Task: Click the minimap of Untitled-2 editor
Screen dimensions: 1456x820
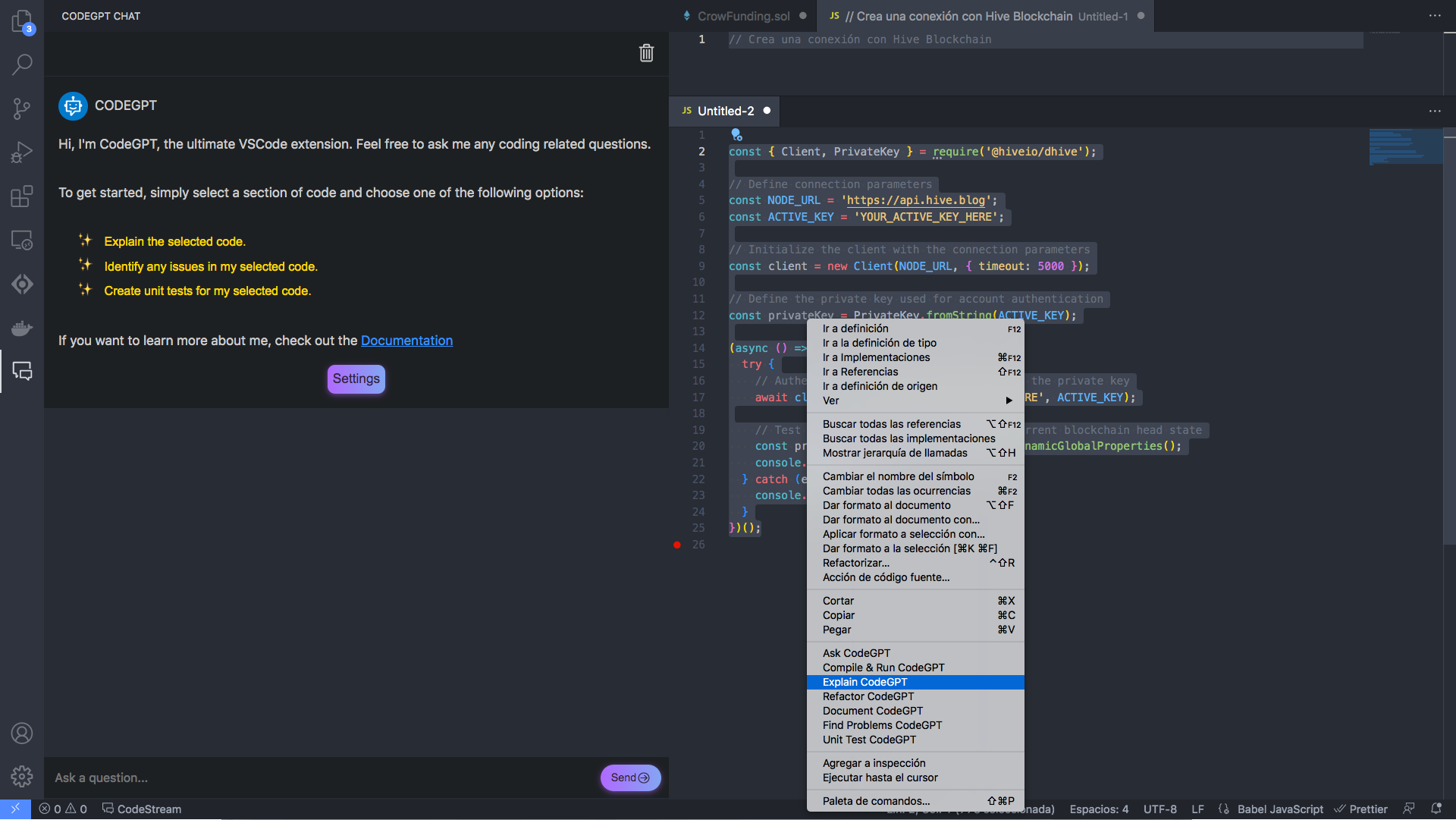Action: (1406, 146)
